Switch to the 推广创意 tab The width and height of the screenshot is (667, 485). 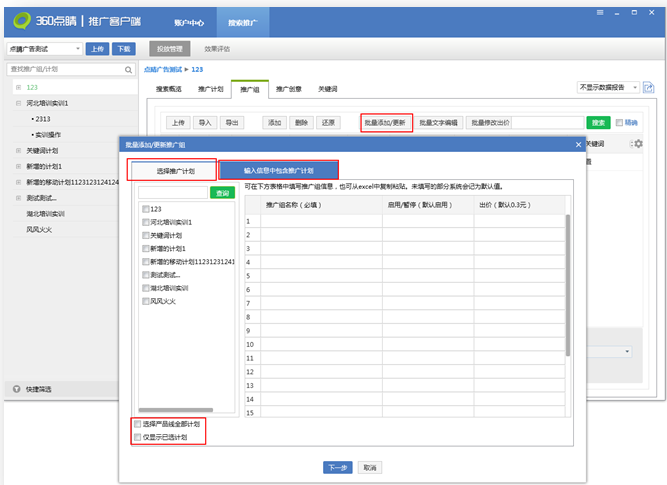[288, 89]
